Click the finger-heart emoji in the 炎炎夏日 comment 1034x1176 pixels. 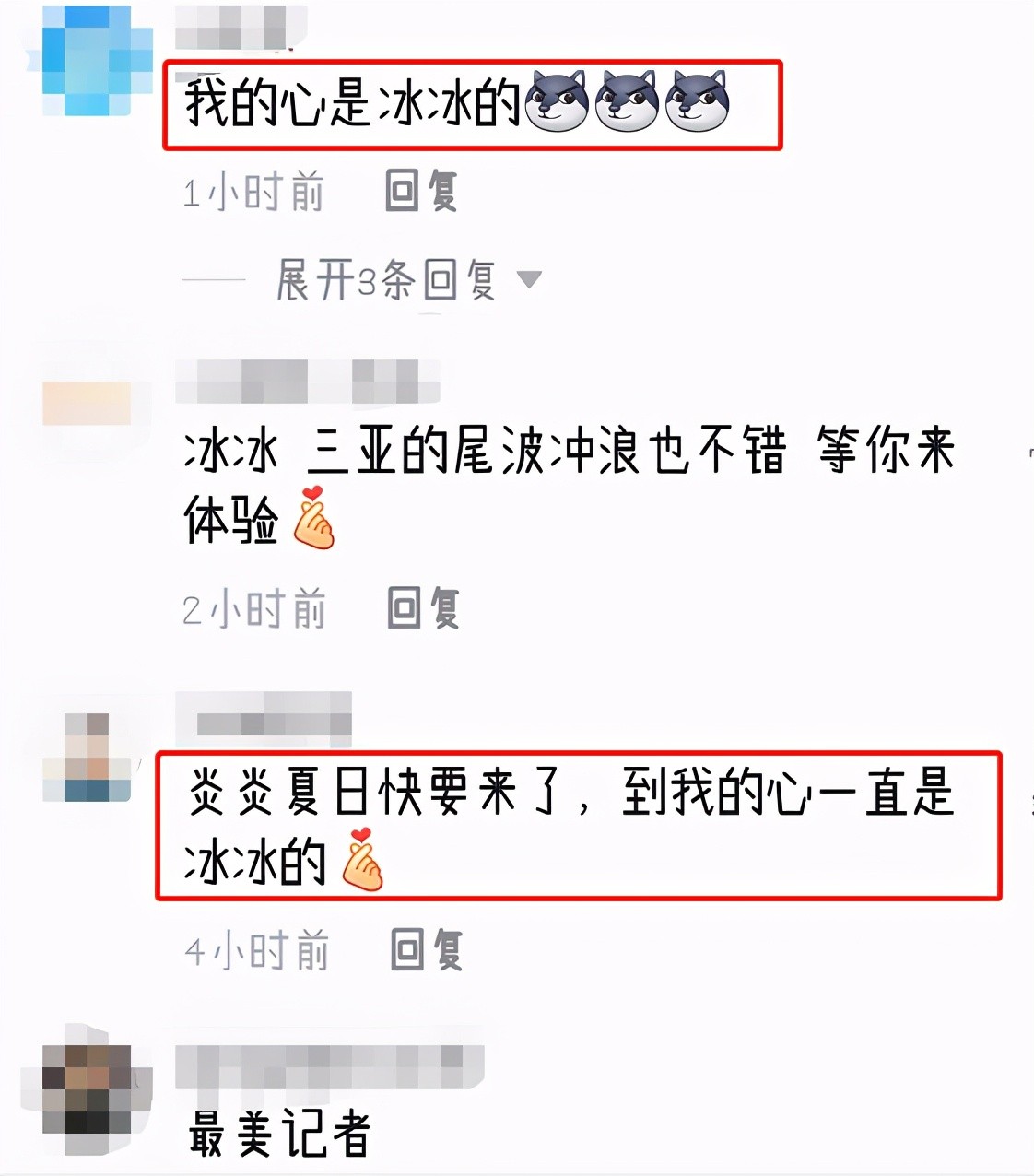point(362,860)
